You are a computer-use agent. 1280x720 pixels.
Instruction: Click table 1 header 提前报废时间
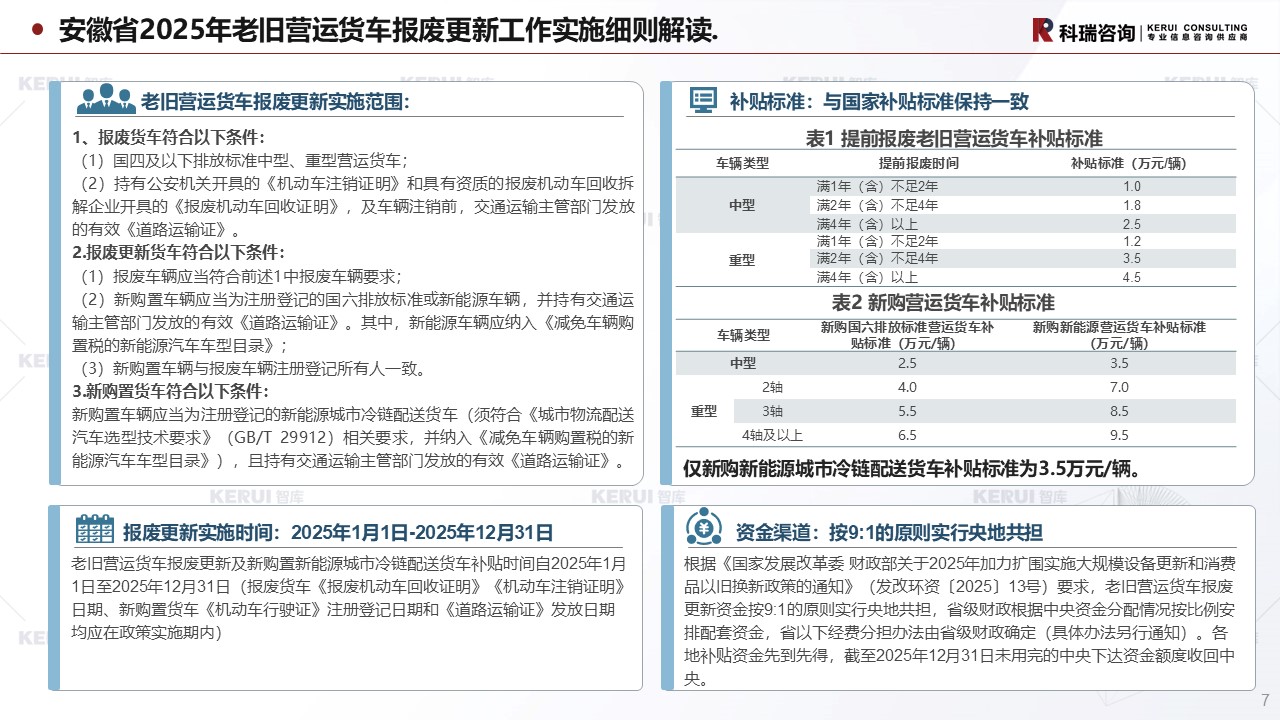(x=919, y=162)
